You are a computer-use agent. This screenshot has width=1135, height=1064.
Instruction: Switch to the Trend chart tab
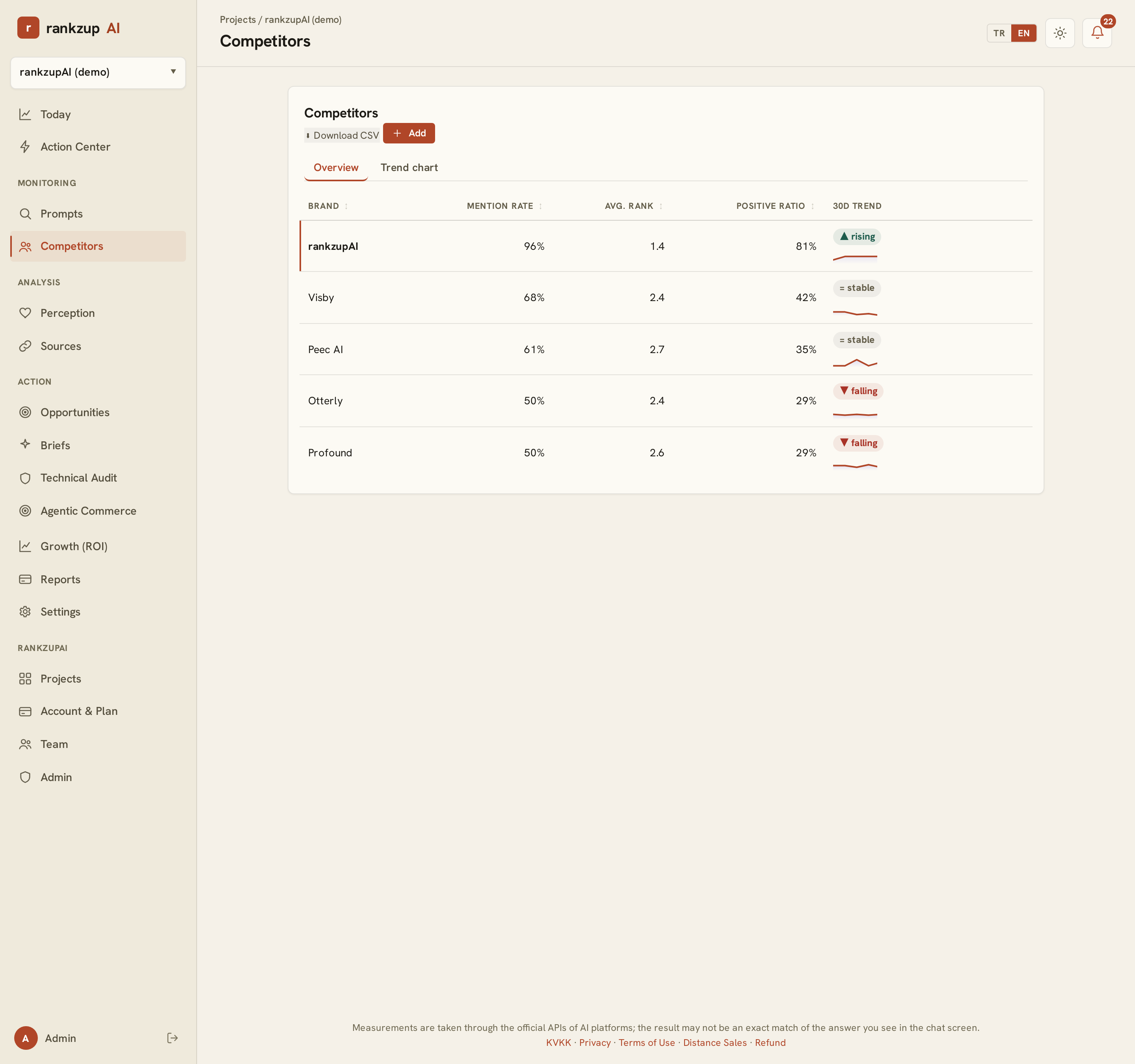pos(409,168)
